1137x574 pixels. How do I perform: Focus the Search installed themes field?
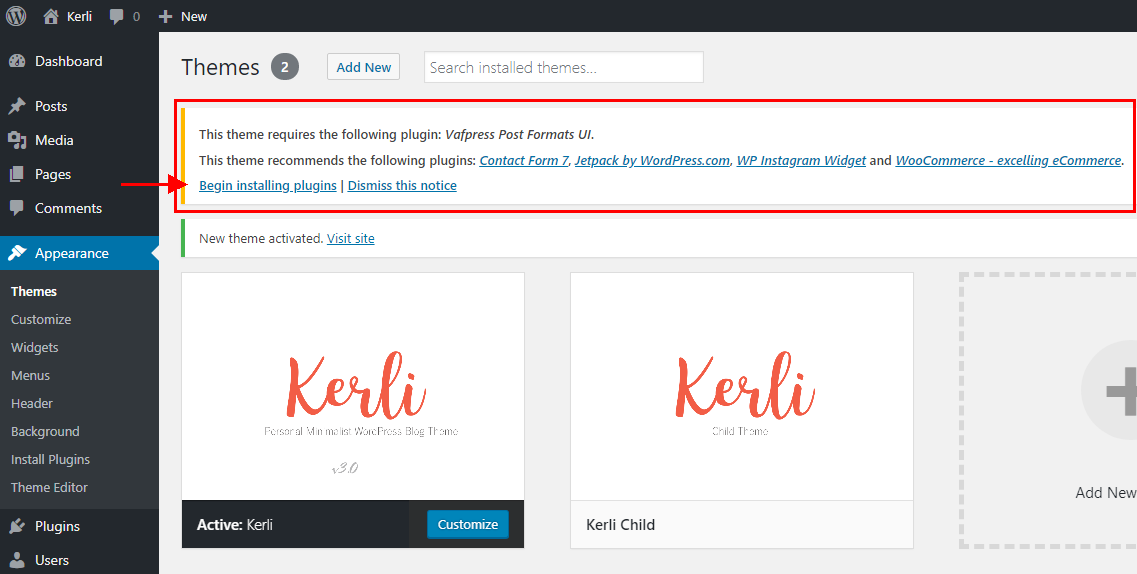563,67
